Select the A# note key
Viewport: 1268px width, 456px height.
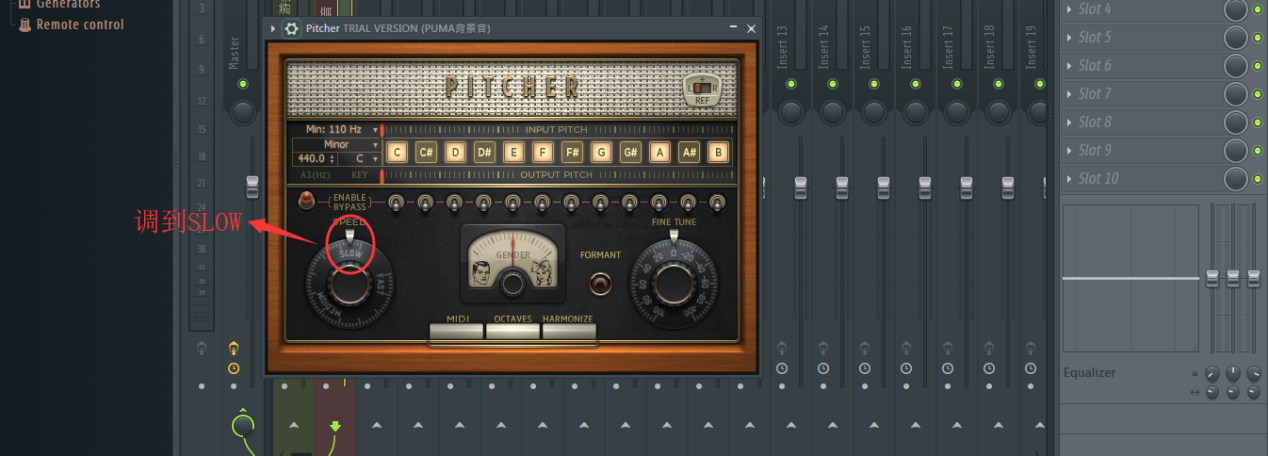tap(688, 152)
